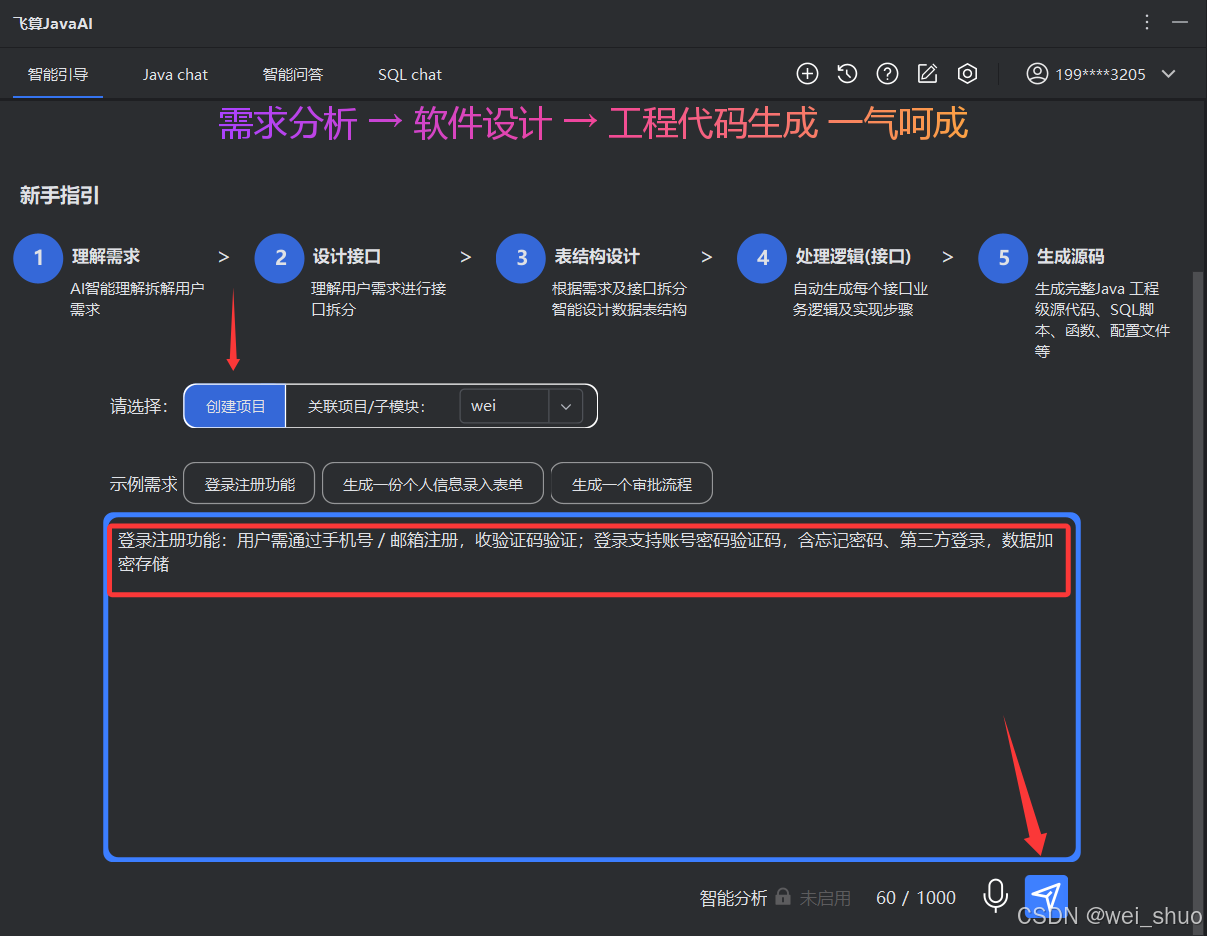The width and height of the screenshot is (1207, 936).
Task: Click 生成一份个人信息录入表单 example button
Action: 433,484
